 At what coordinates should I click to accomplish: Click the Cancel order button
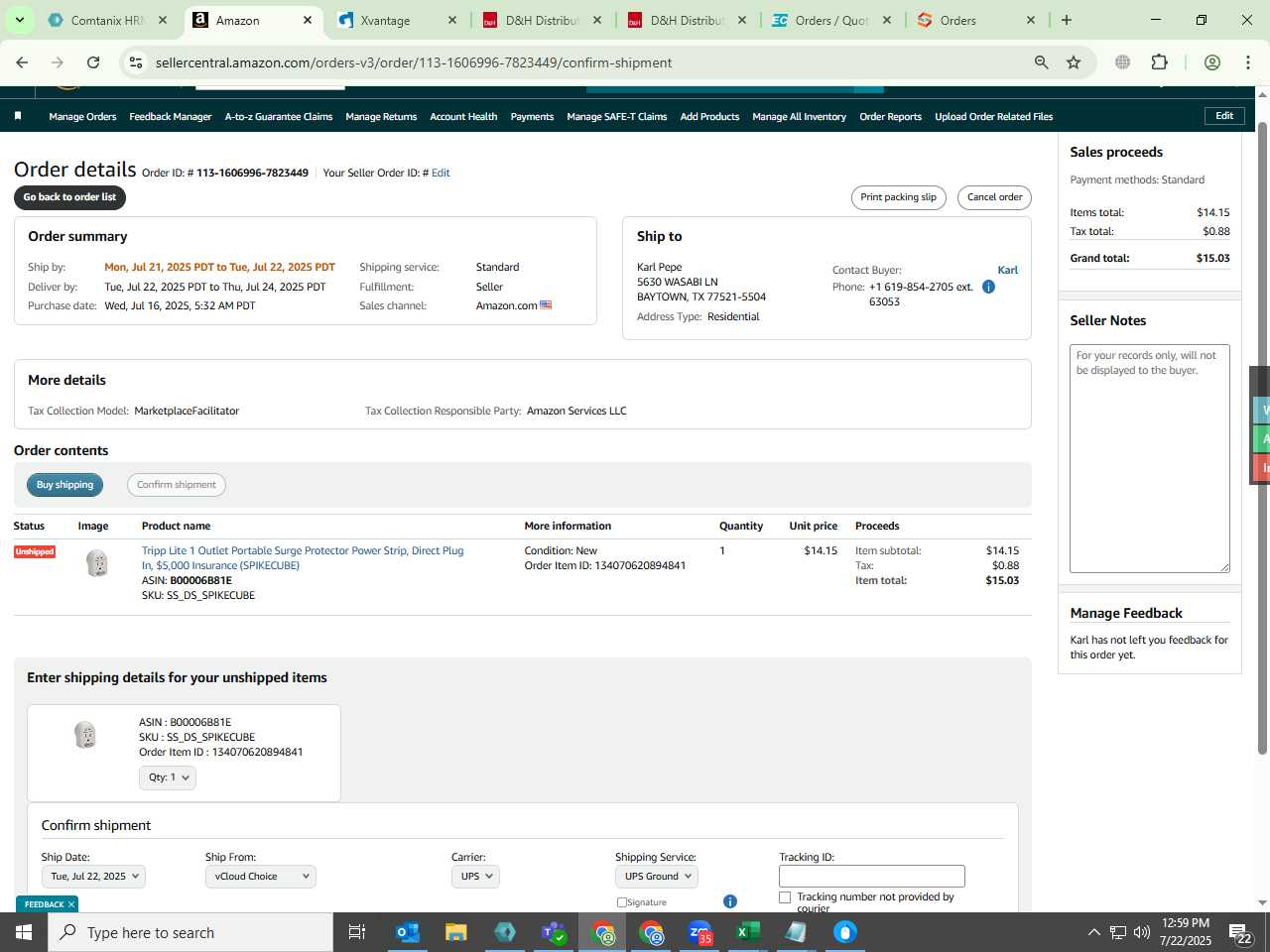coord(994,197)
